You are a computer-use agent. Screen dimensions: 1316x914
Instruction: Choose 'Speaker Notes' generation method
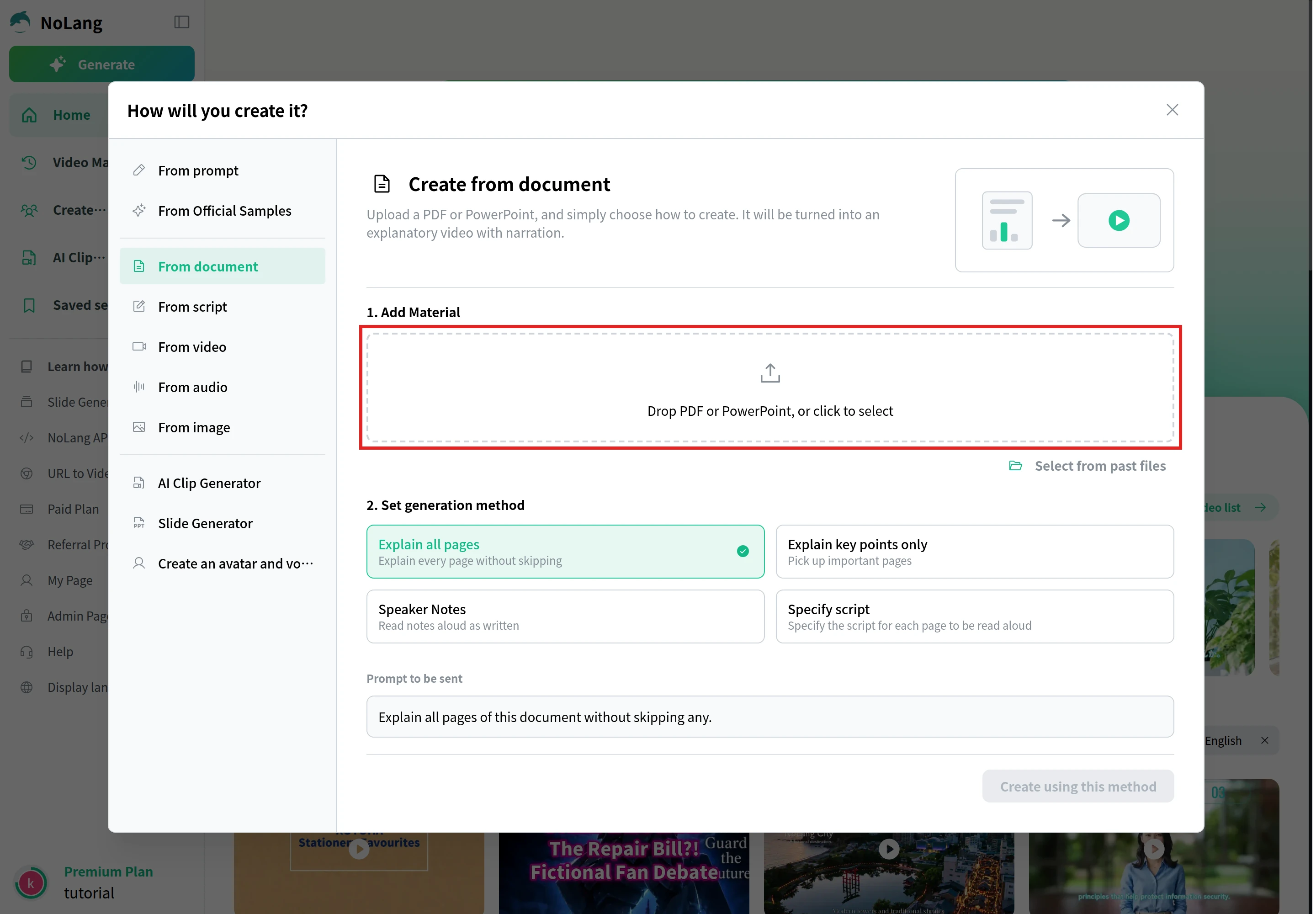tap(565, 617)
